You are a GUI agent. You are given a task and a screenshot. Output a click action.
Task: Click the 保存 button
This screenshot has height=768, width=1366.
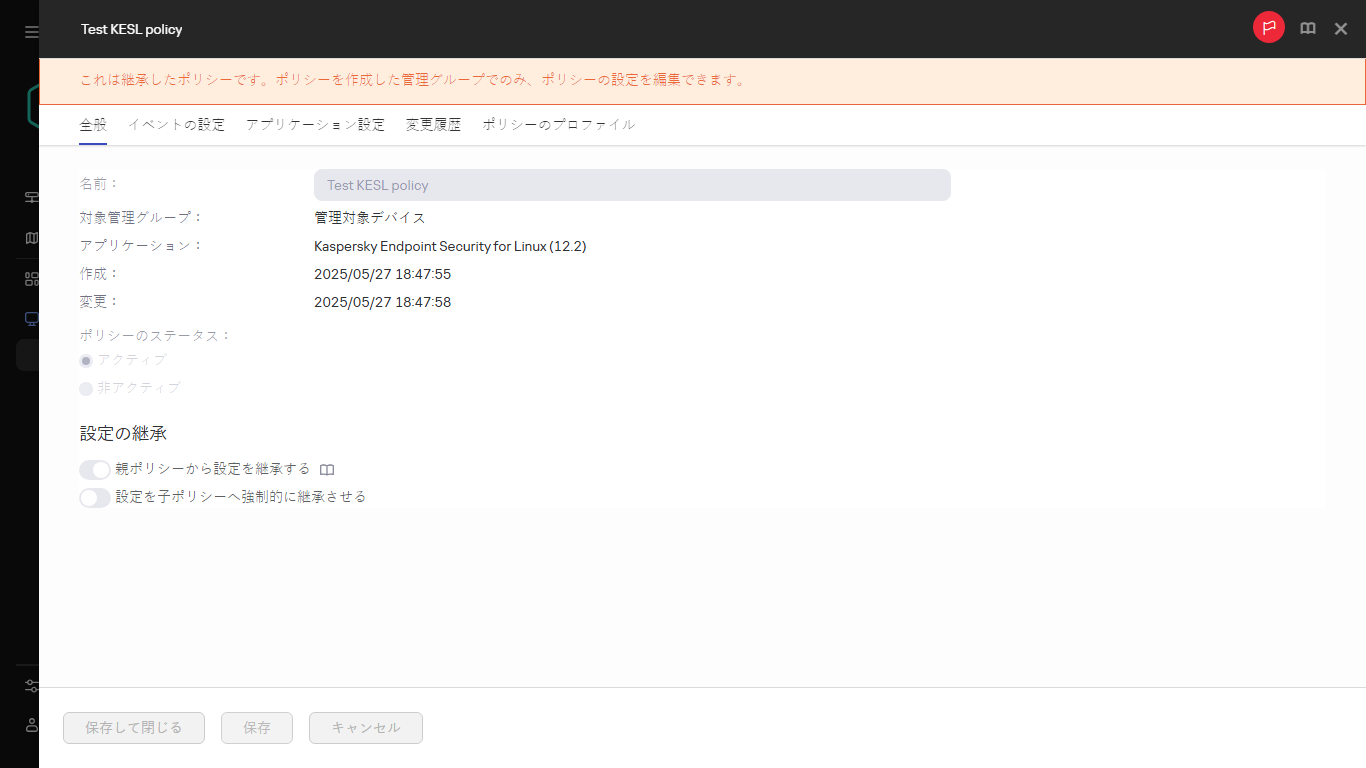click(x=257, y=728)
